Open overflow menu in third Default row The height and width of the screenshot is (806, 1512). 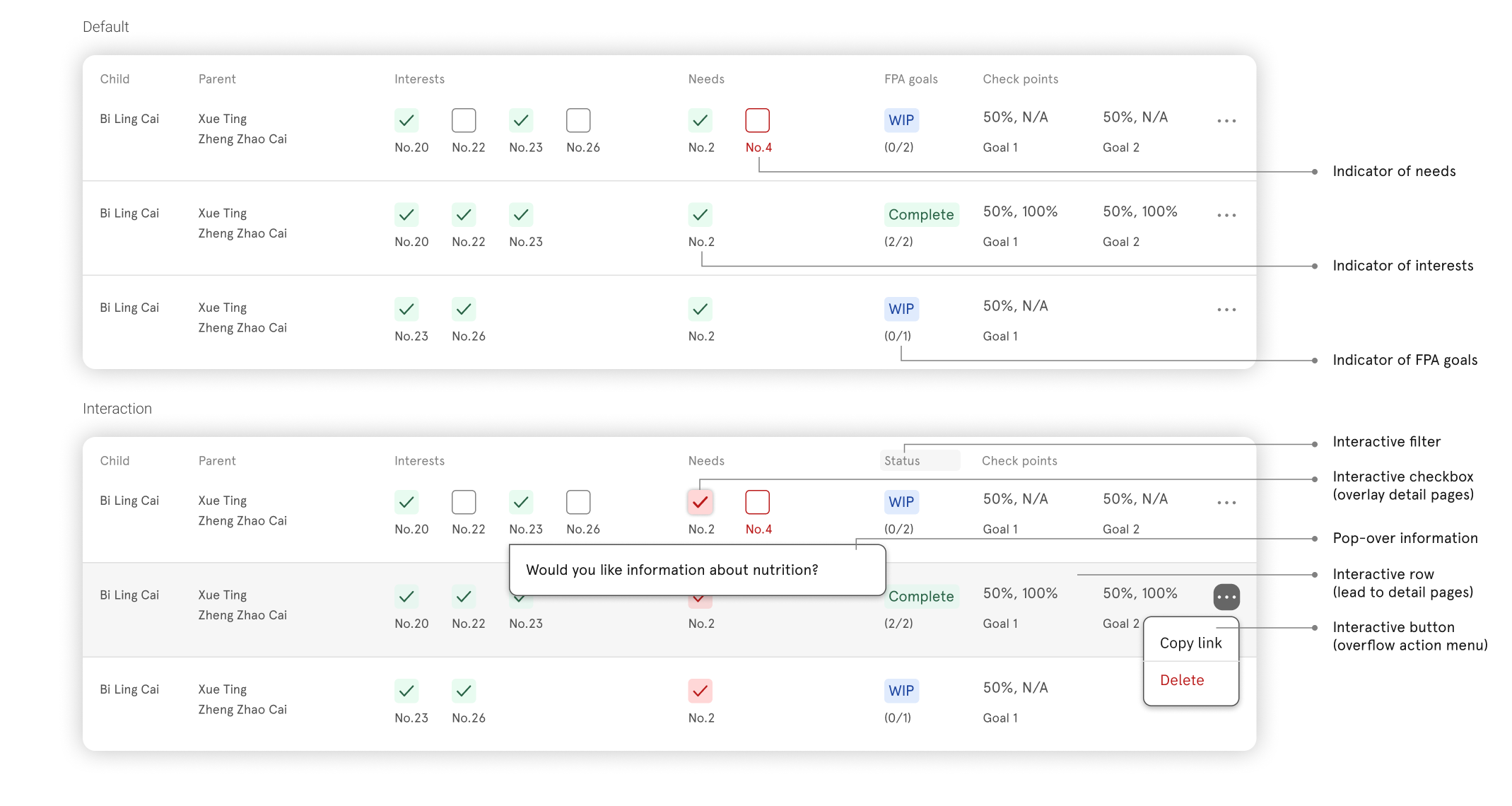pos(1226,310)
